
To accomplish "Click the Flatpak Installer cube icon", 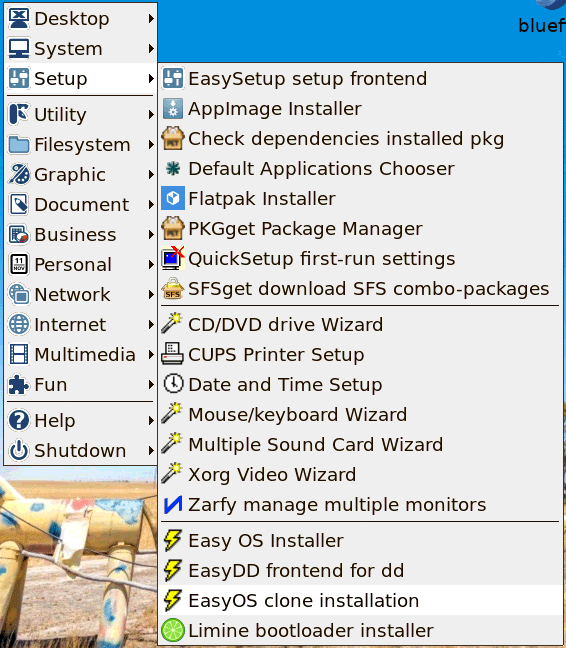I will coord(173,198).
